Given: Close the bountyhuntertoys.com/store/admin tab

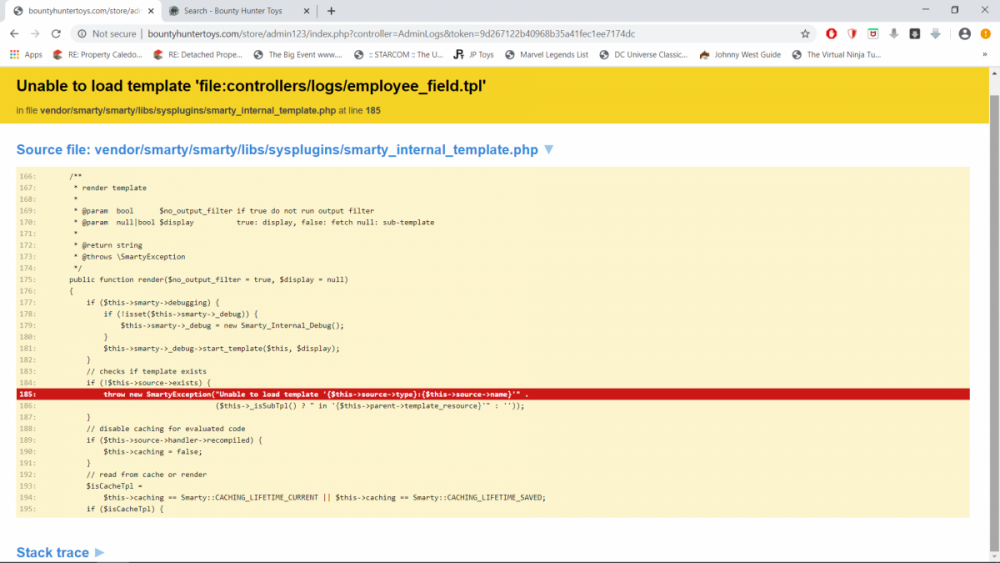Looking at the screenshot, I should click(150, 11).
